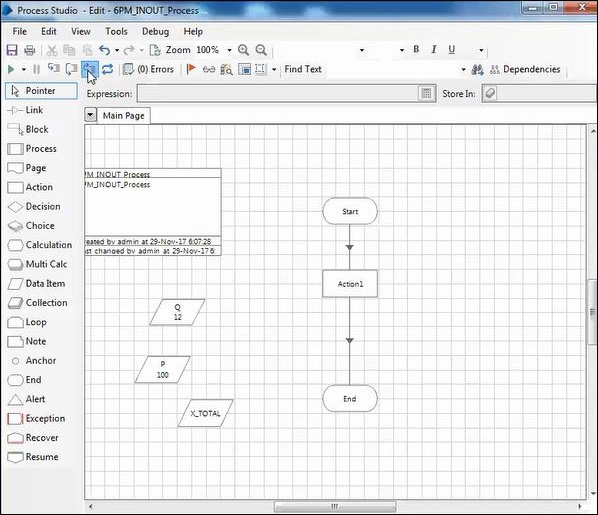Validate the process via the (0) Errors button
Viewport: 598px width, 515px height.
[x=149, y=69]
